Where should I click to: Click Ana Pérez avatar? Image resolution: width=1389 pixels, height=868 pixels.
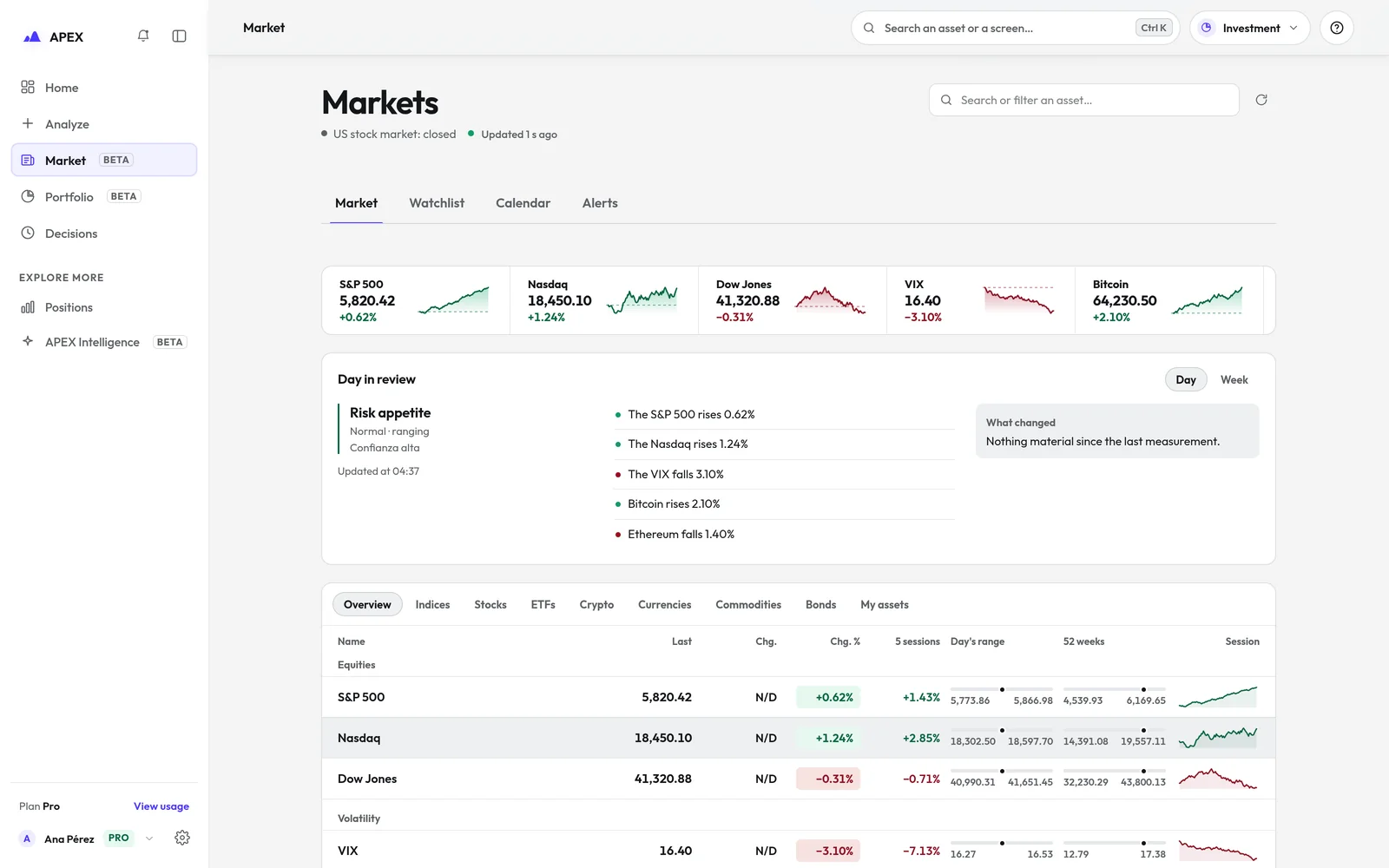click(27, 838)
